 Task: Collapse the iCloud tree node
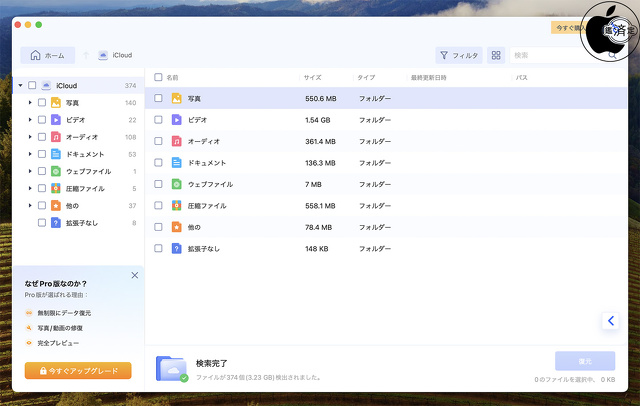coord(20,85)
